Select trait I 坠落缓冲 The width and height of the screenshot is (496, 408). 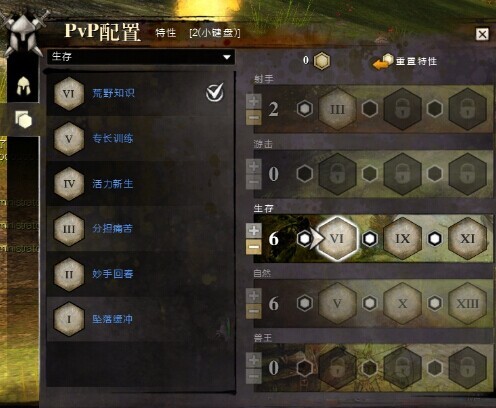tap(141, 319)
